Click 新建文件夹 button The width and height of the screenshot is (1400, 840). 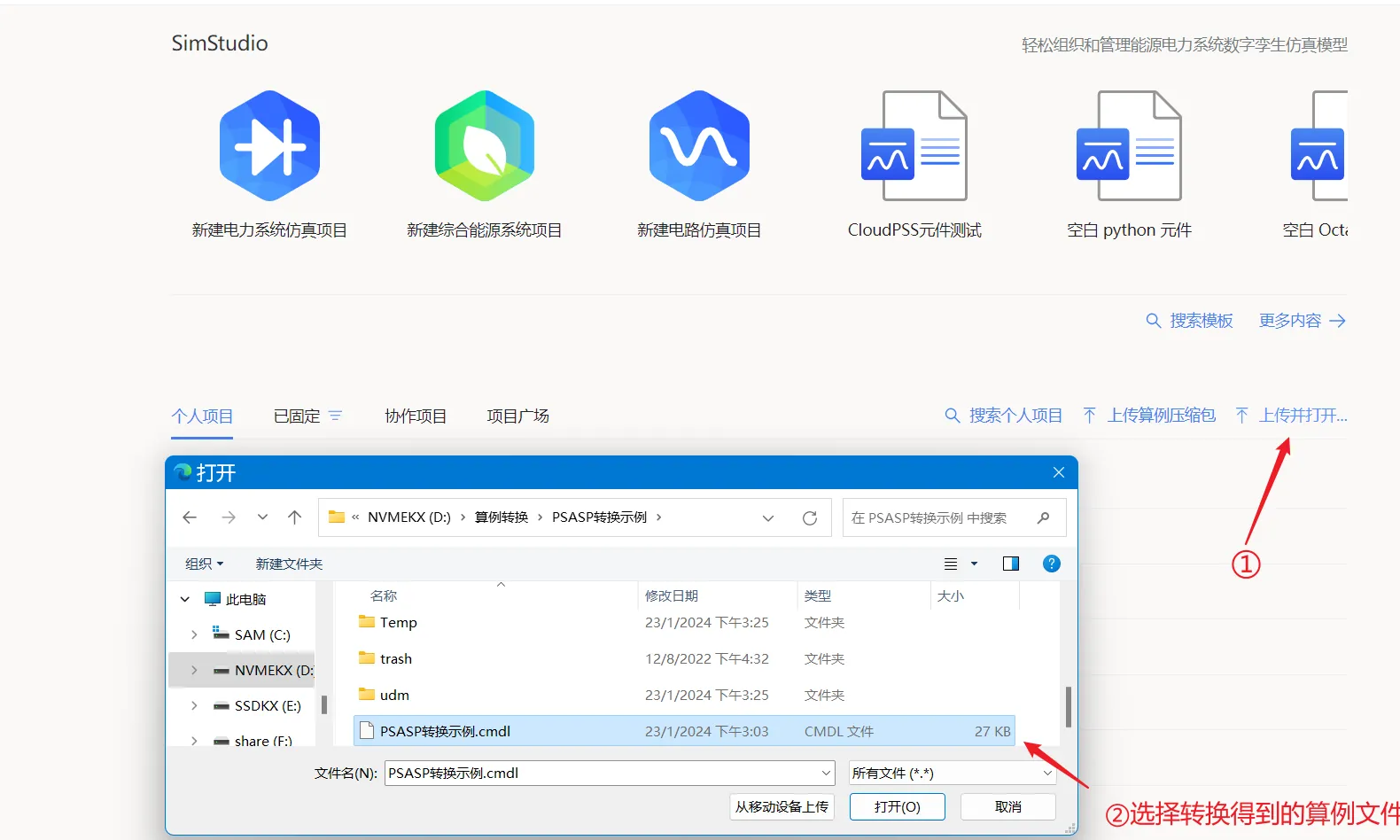[x=289, y=564]
